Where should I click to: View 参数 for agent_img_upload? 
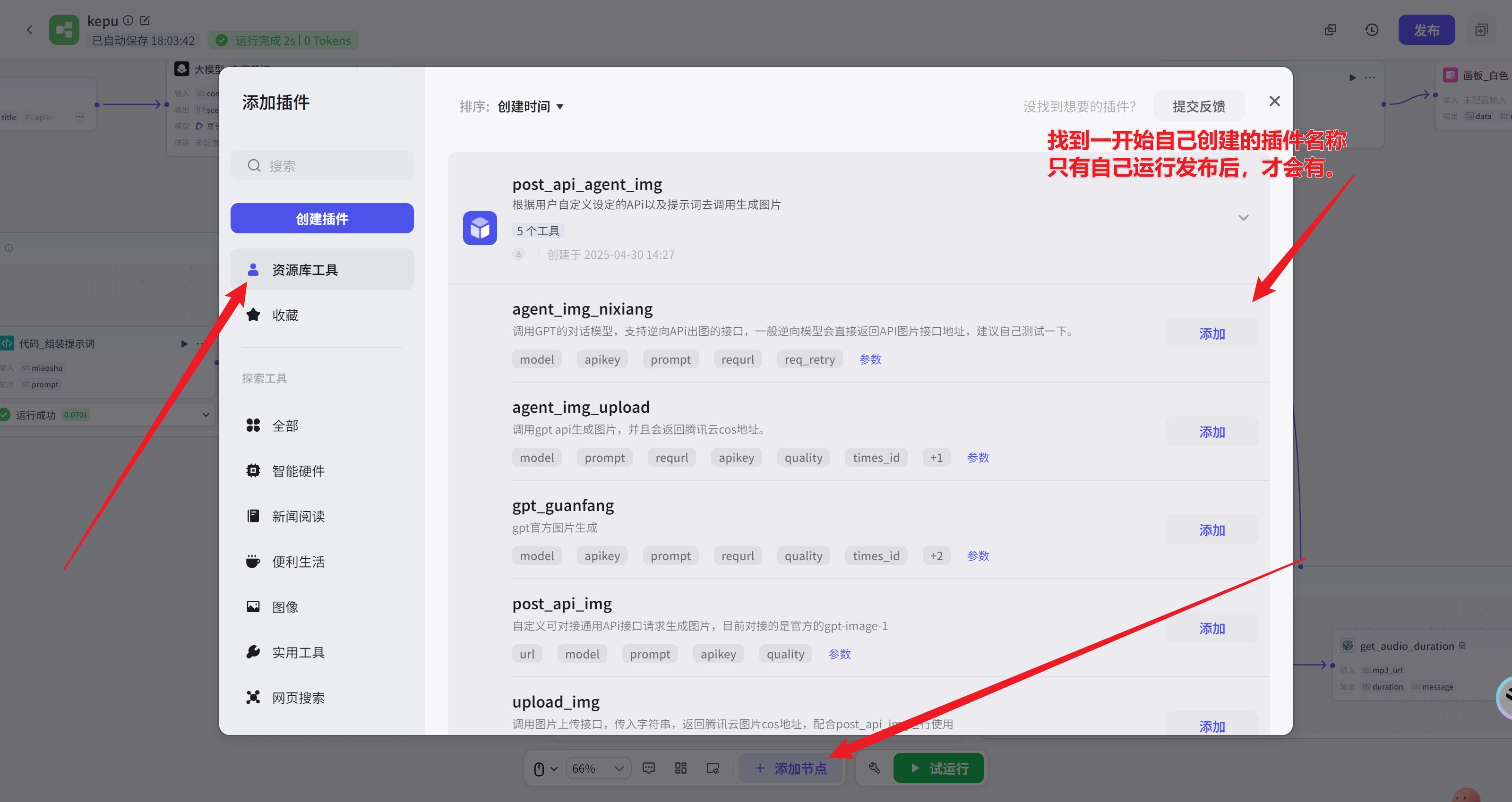pos(978,458)
